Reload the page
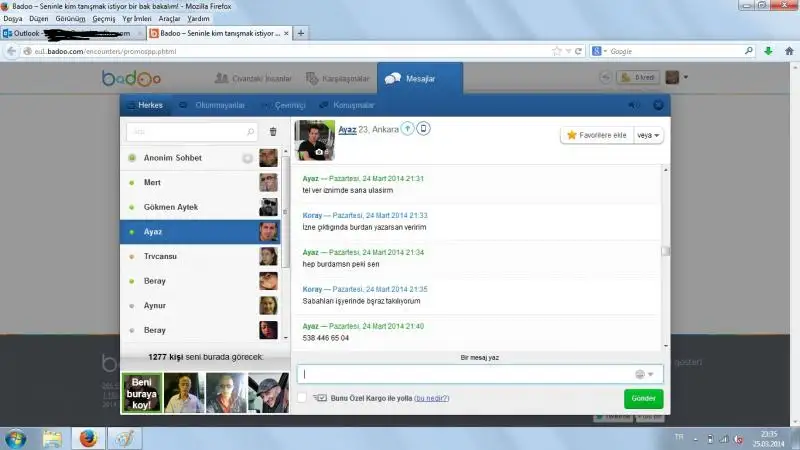 pos(579,51)
